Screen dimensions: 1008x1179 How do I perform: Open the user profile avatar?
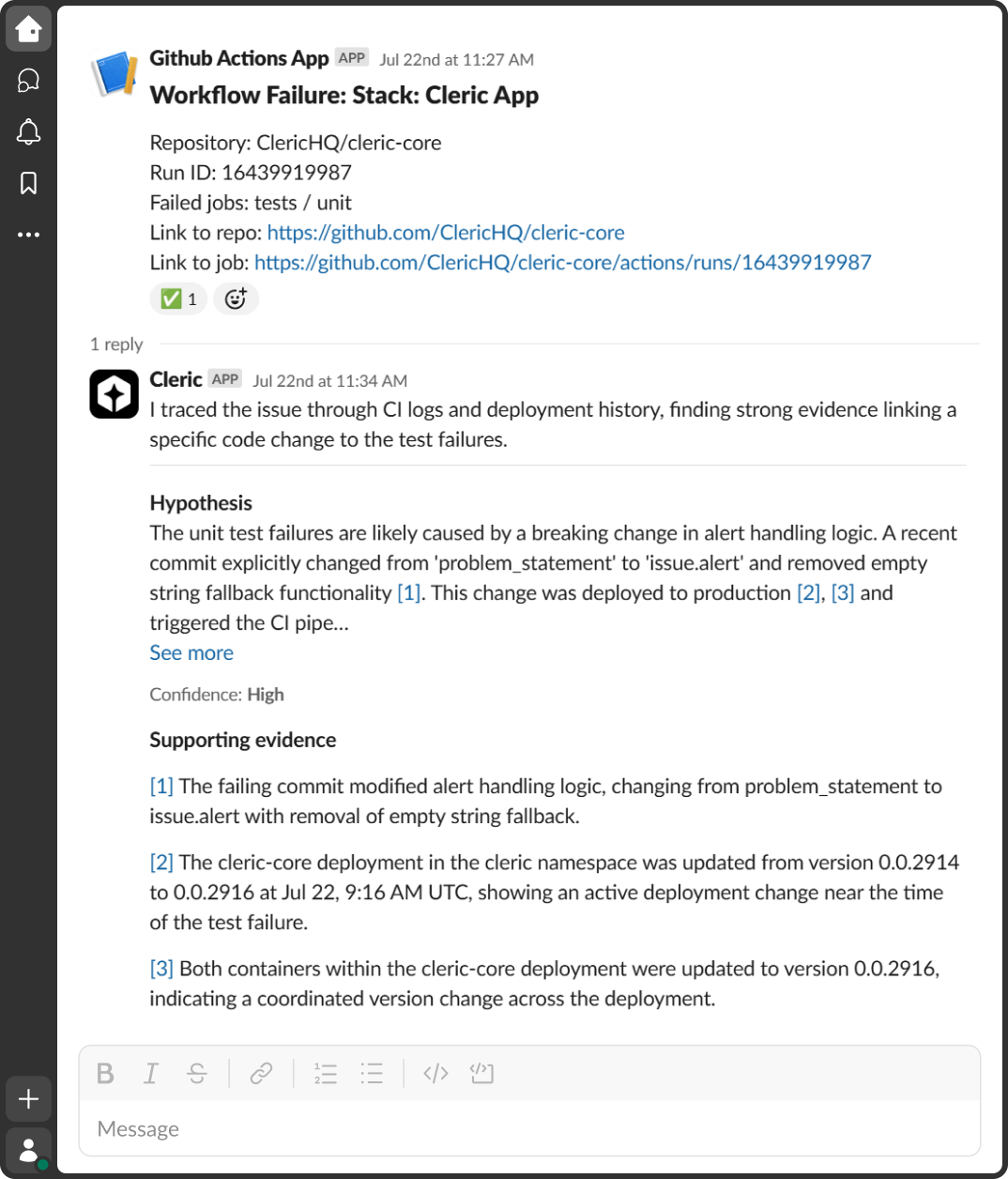coord(28,1150)
